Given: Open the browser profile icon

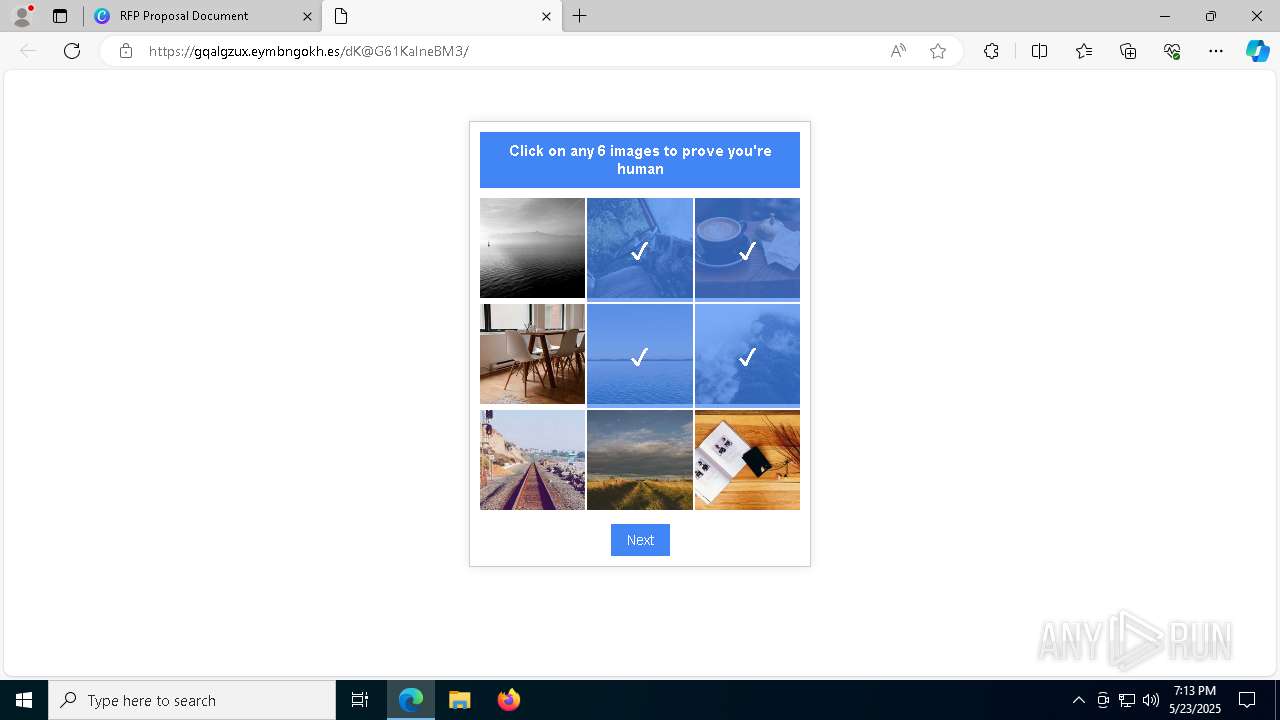Looking at the screenshot, I should tap(22, 16).
